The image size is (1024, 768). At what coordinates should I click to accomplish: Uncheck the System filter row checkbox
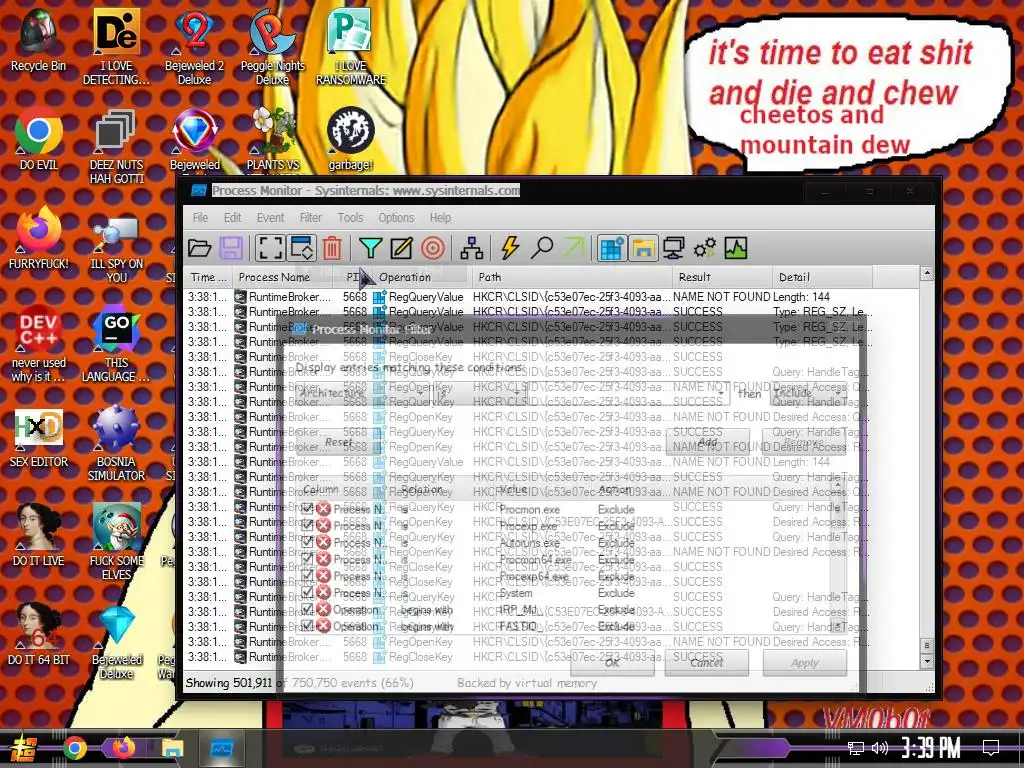pos(307,592)
